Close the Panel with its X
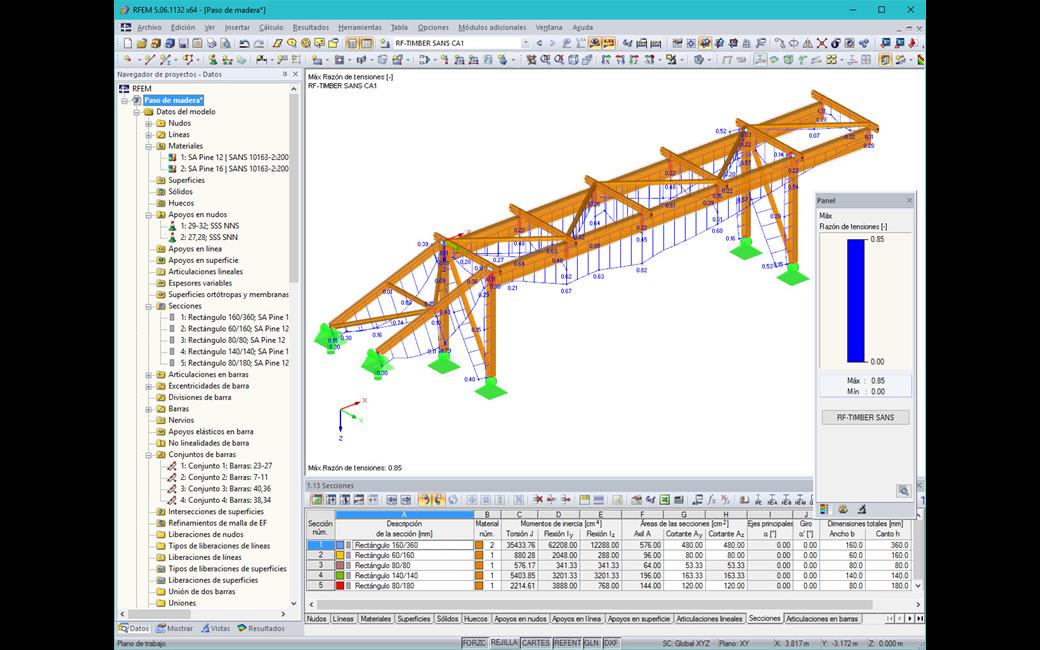1040x650 pixels. point(909,200)
